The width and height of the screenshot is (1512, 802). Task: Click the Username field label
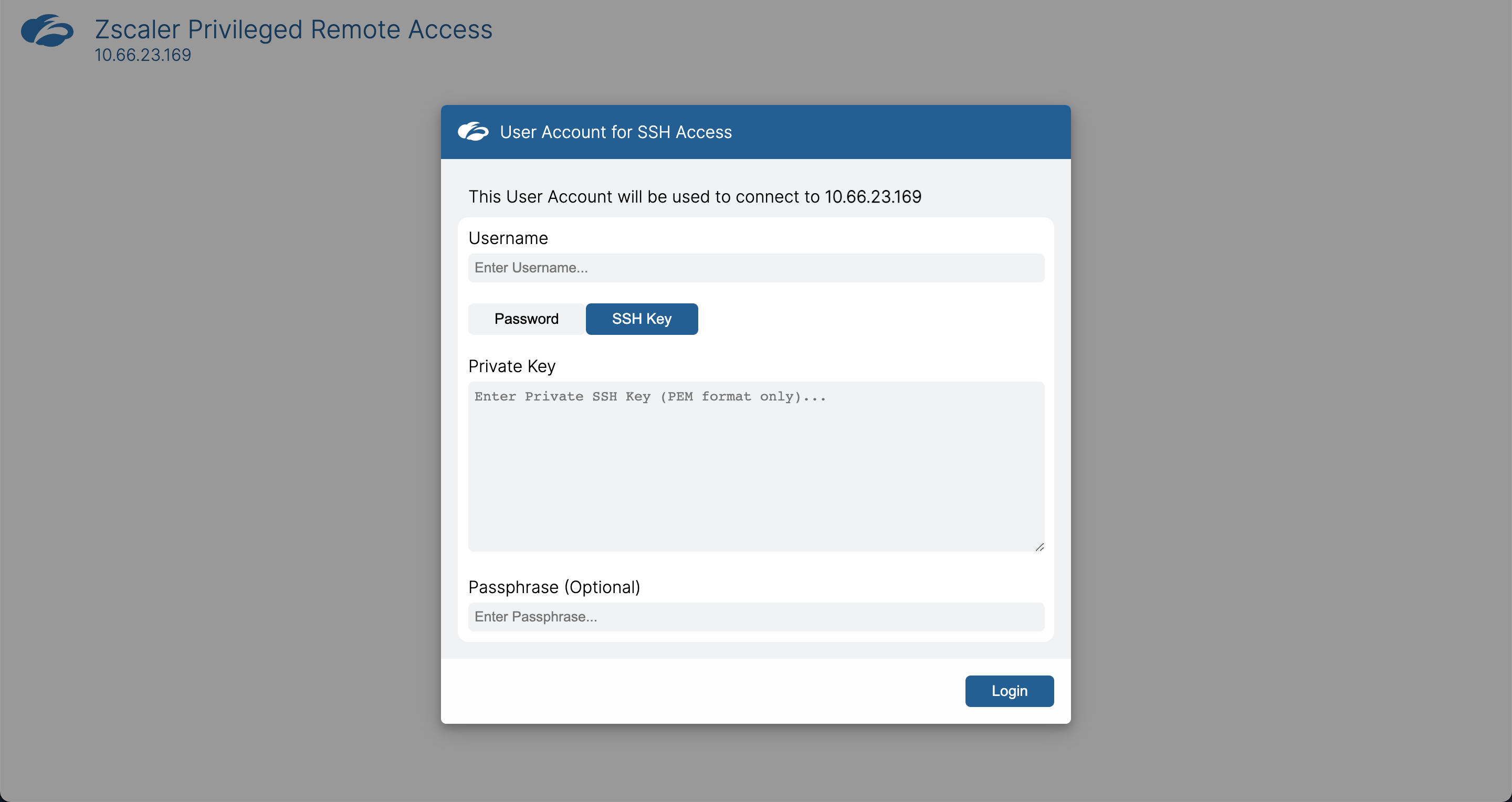coord(508,238)
